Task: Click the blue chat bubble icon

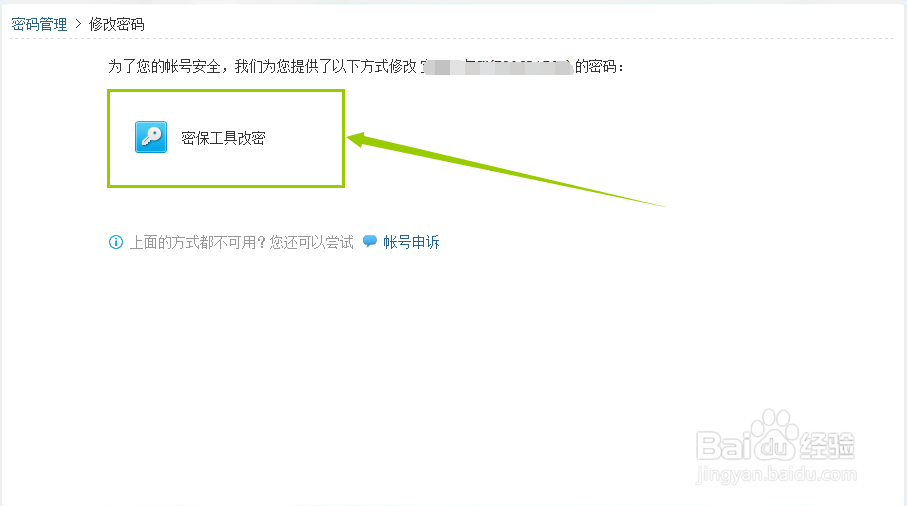Action: [x=370, y=241]
